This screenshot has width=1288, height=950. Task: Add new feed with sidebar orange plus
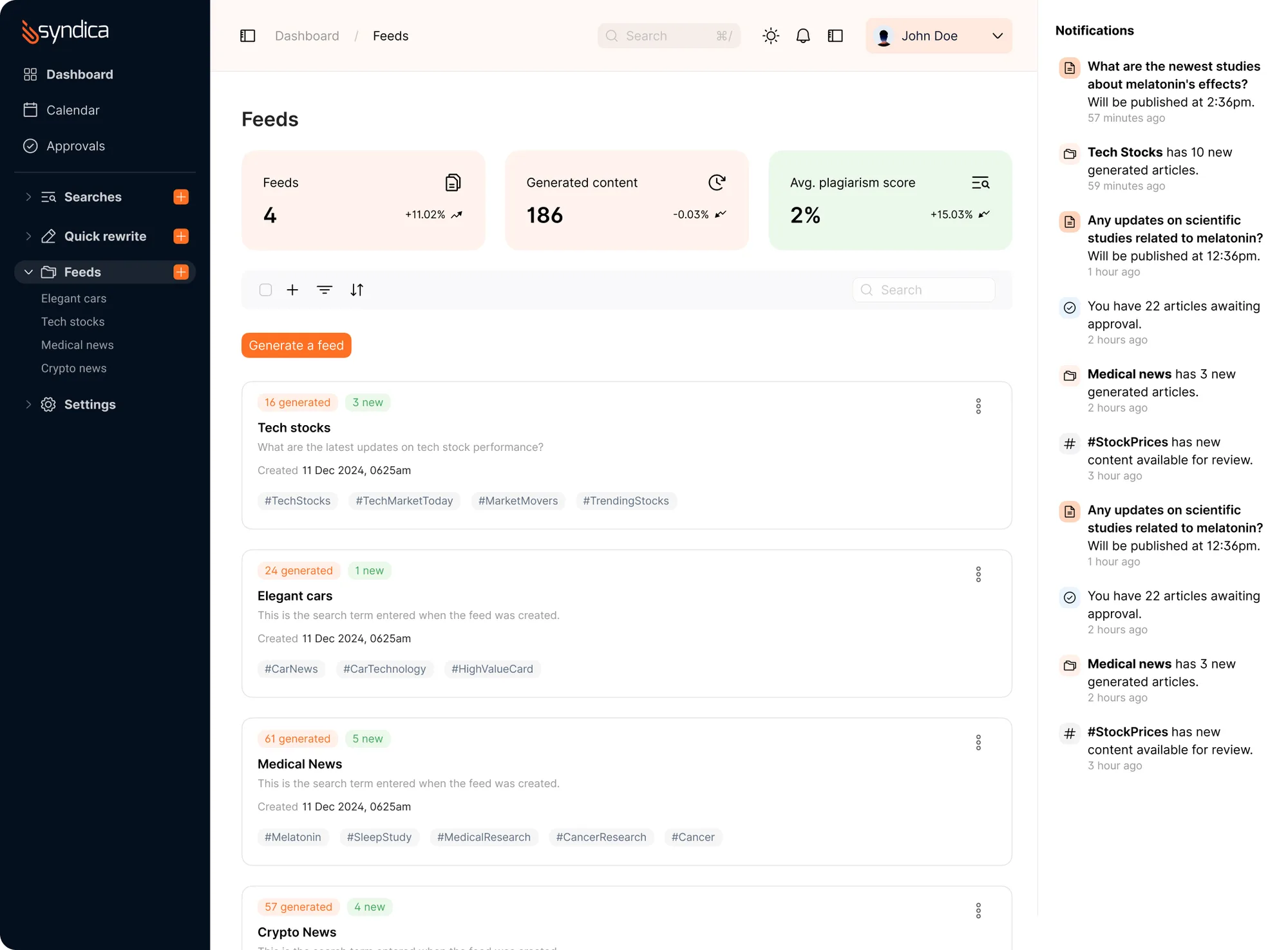[181, 272]
